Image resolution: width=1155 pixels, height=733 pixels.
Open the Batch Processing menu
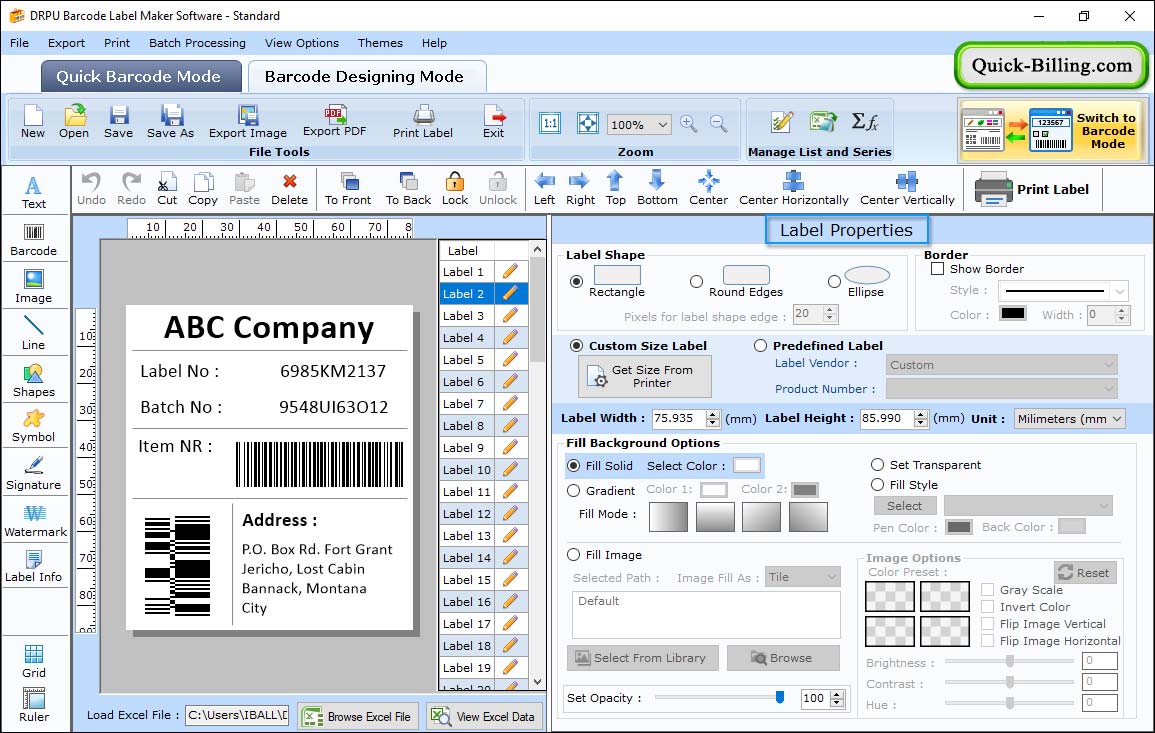click(x=197, y=43)
